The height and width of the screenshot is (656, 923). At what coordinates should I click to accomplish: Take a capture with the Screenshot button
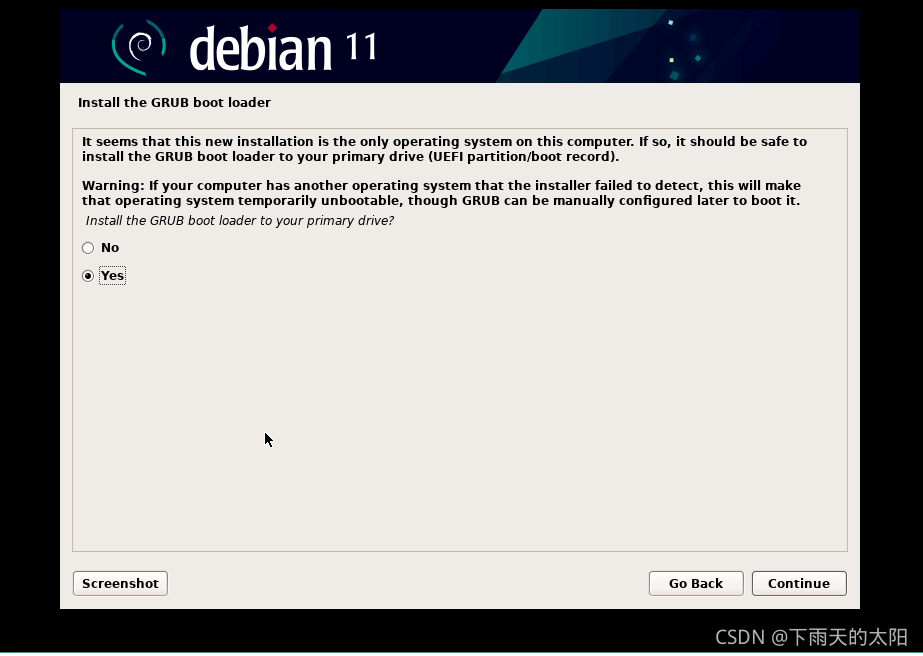point(119,583)
